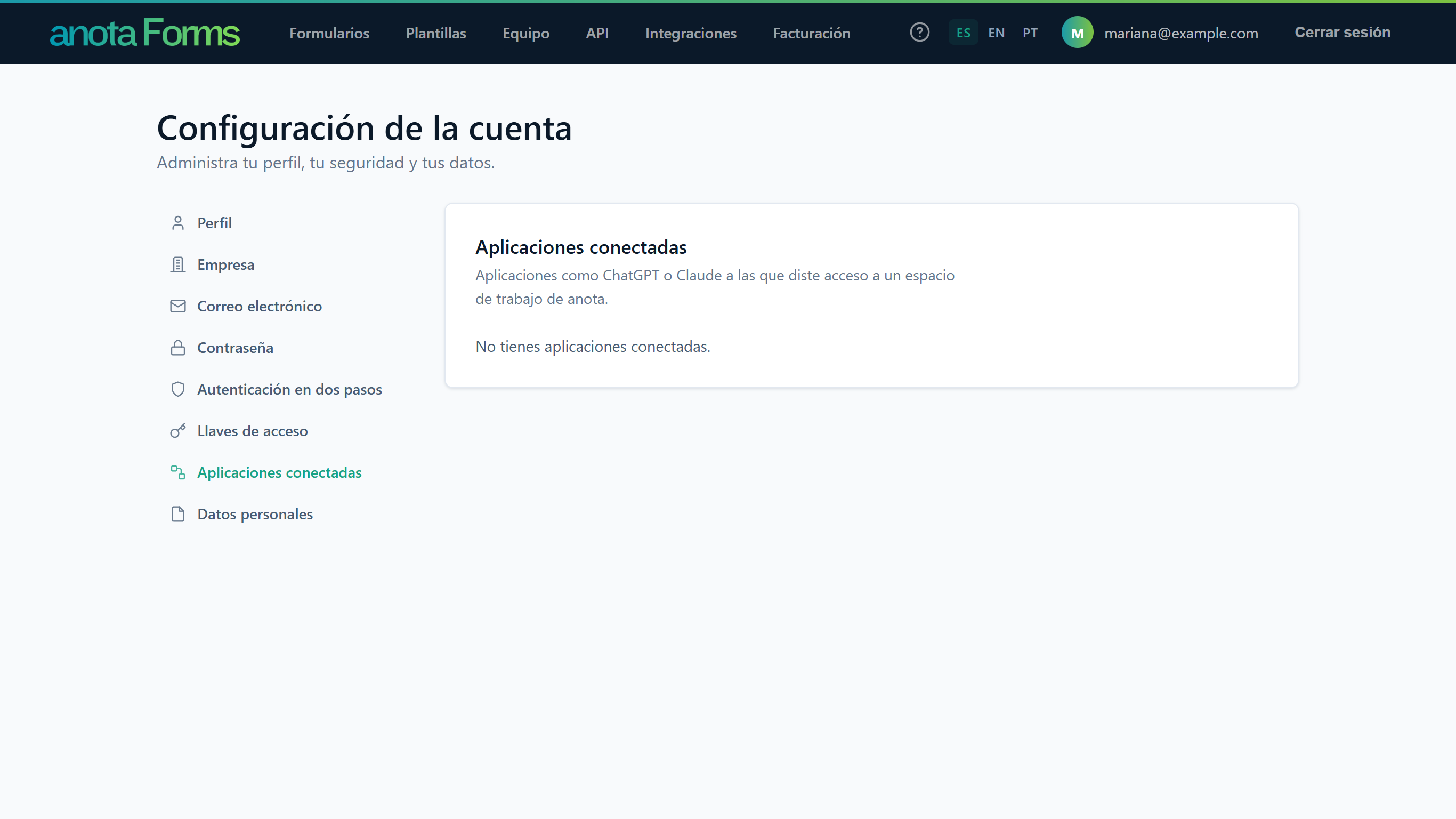Switch language to EN
Viewport: 1456px width, 819px height.
click(997, 33)
